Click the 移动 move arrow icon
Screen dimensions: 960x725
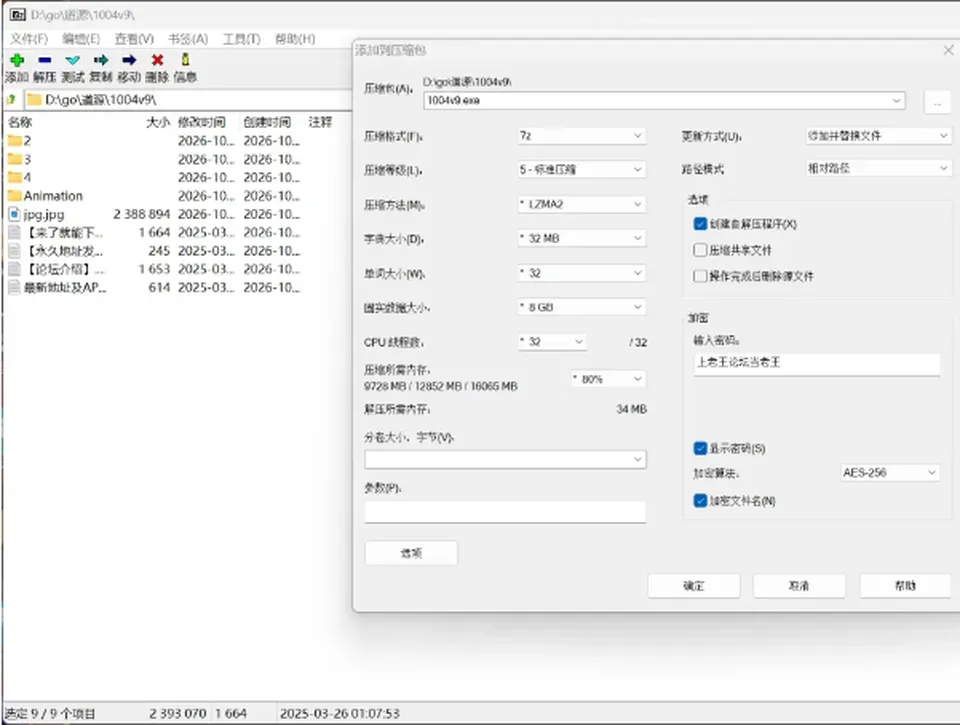(129, 60)
